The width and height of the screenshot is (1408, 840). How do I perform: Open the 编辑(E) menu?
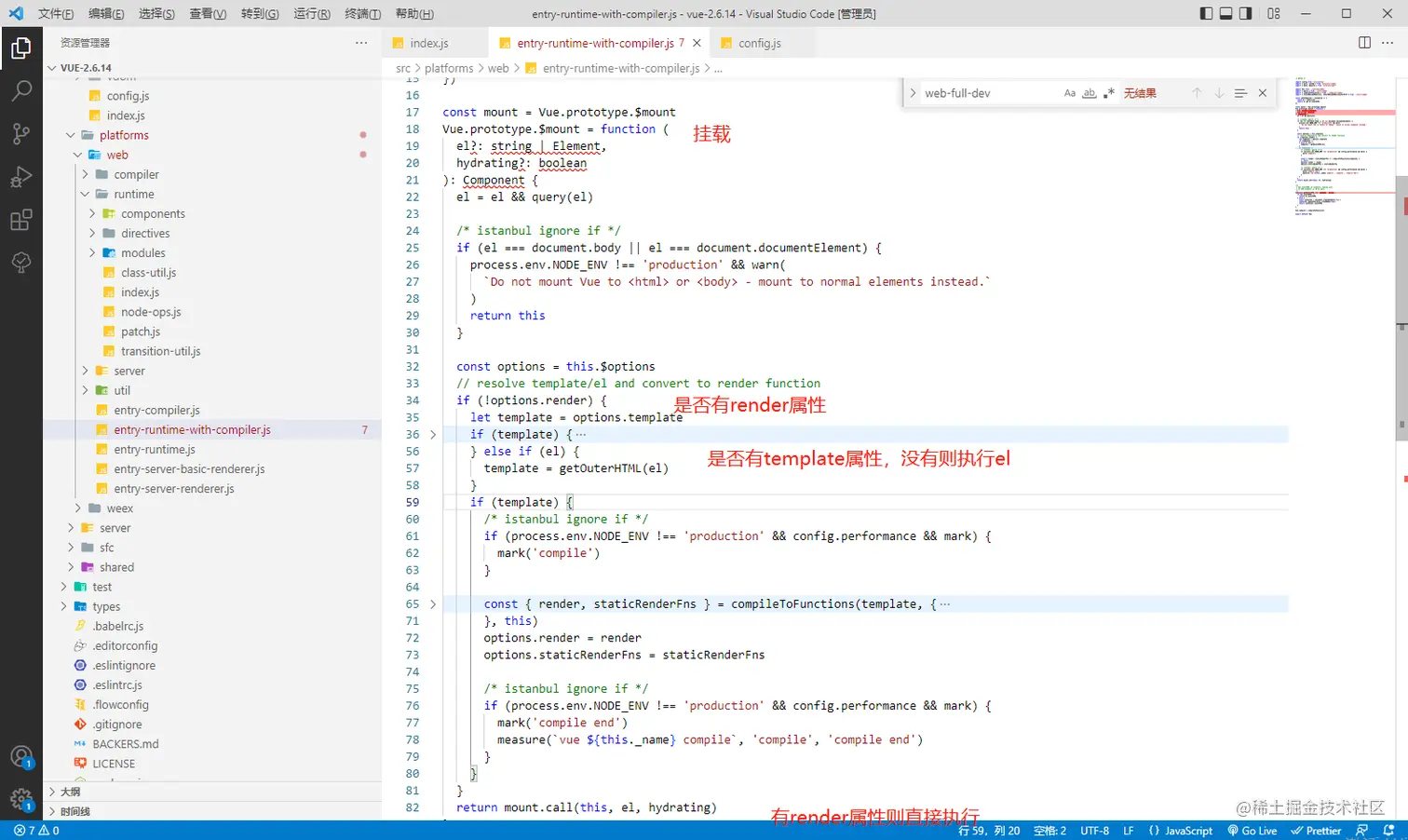coord(106,14)
